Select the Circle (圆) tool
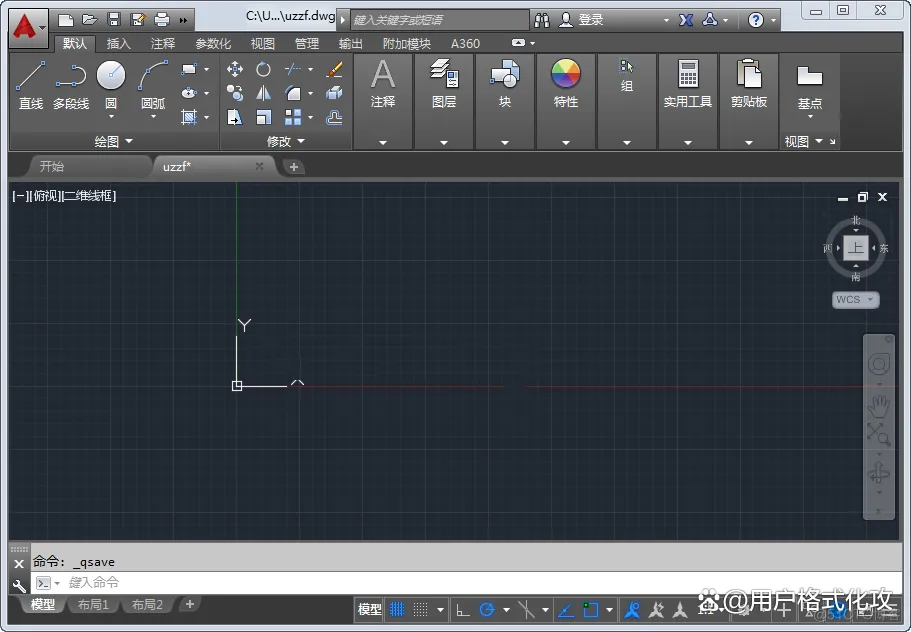 point(111,85)
